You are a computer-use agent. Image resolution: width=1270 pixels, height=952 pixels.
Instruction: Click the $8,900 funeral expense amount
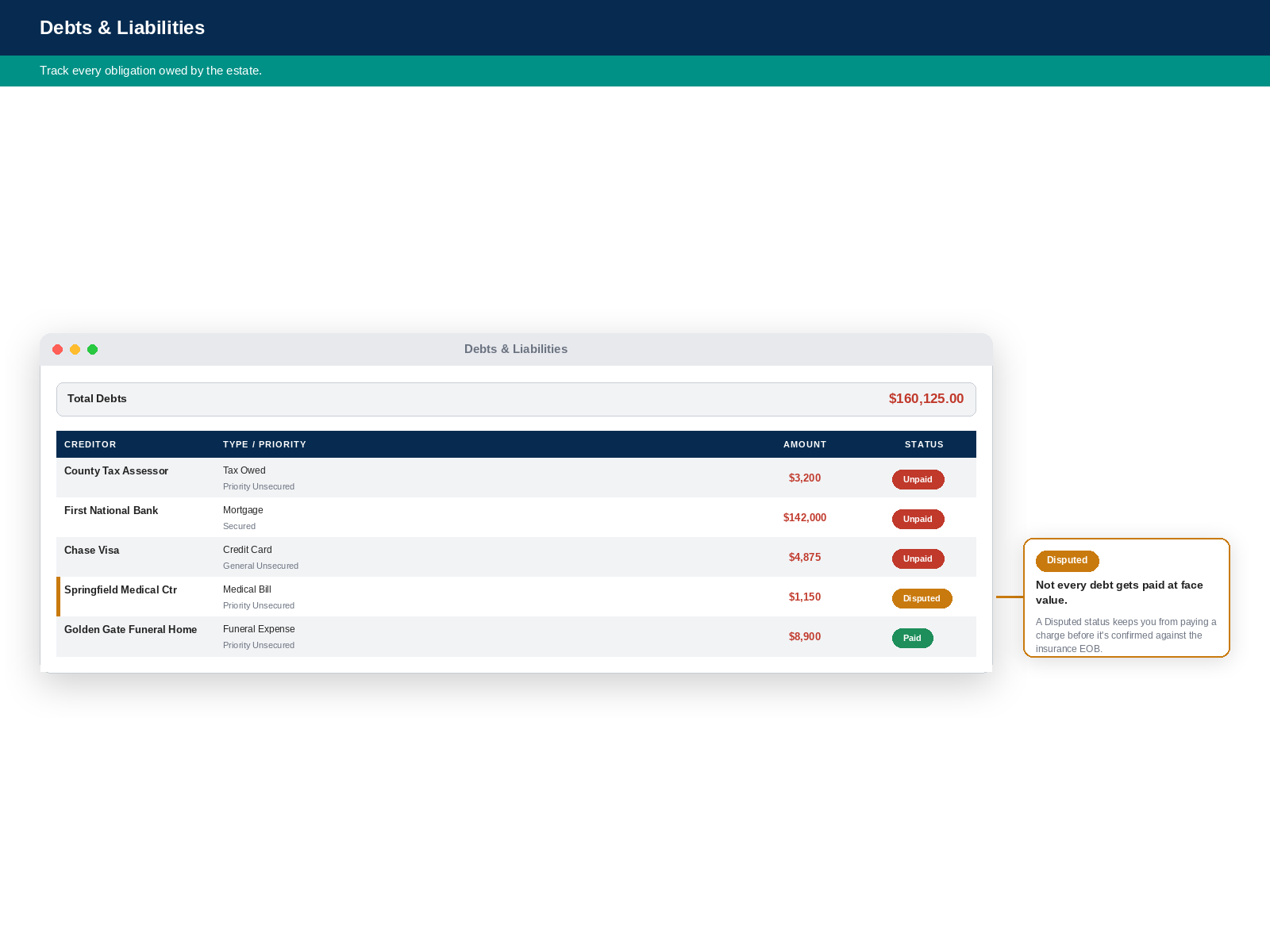[x=805, y=637]
